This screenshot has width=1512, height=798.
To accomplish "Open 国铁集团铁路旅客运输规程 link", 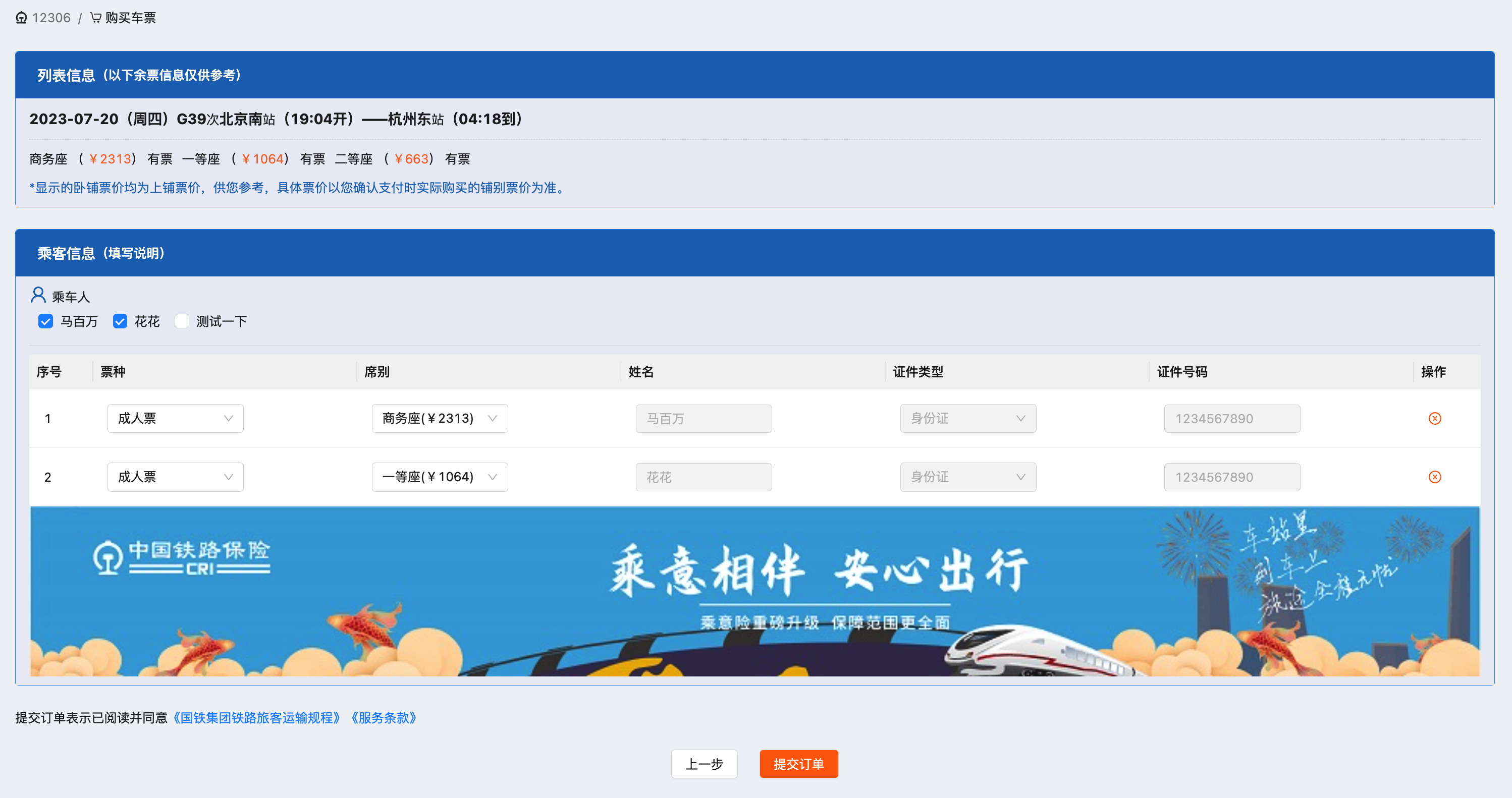I will pos(256,718).
